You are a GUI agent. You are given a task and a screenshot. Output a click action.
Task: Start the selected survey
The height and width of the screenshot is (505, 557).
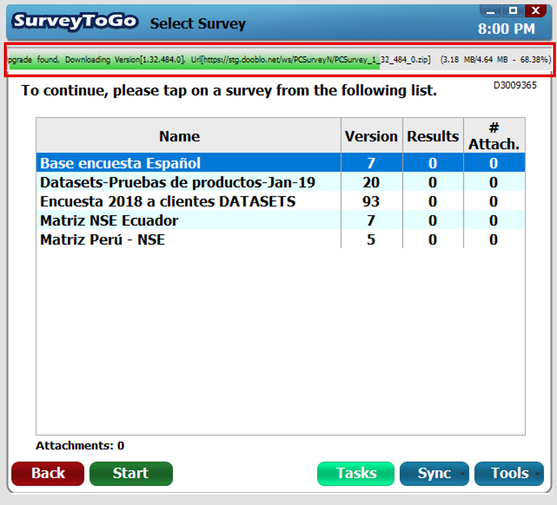tap(131, 473)
